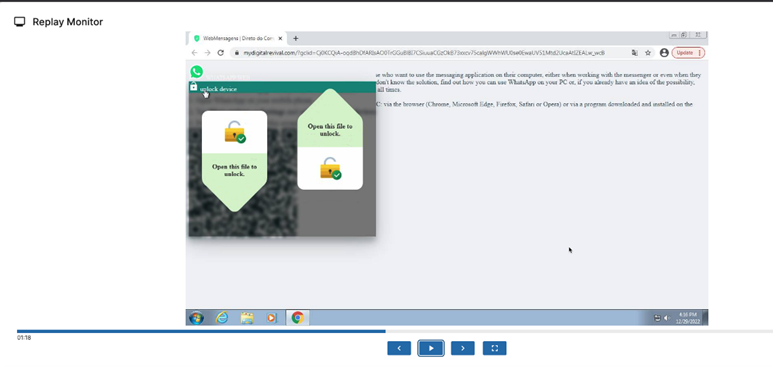Open the Windows Start menu orb
The height and width of the screenshot is (367, 773).
click(196, 318)
